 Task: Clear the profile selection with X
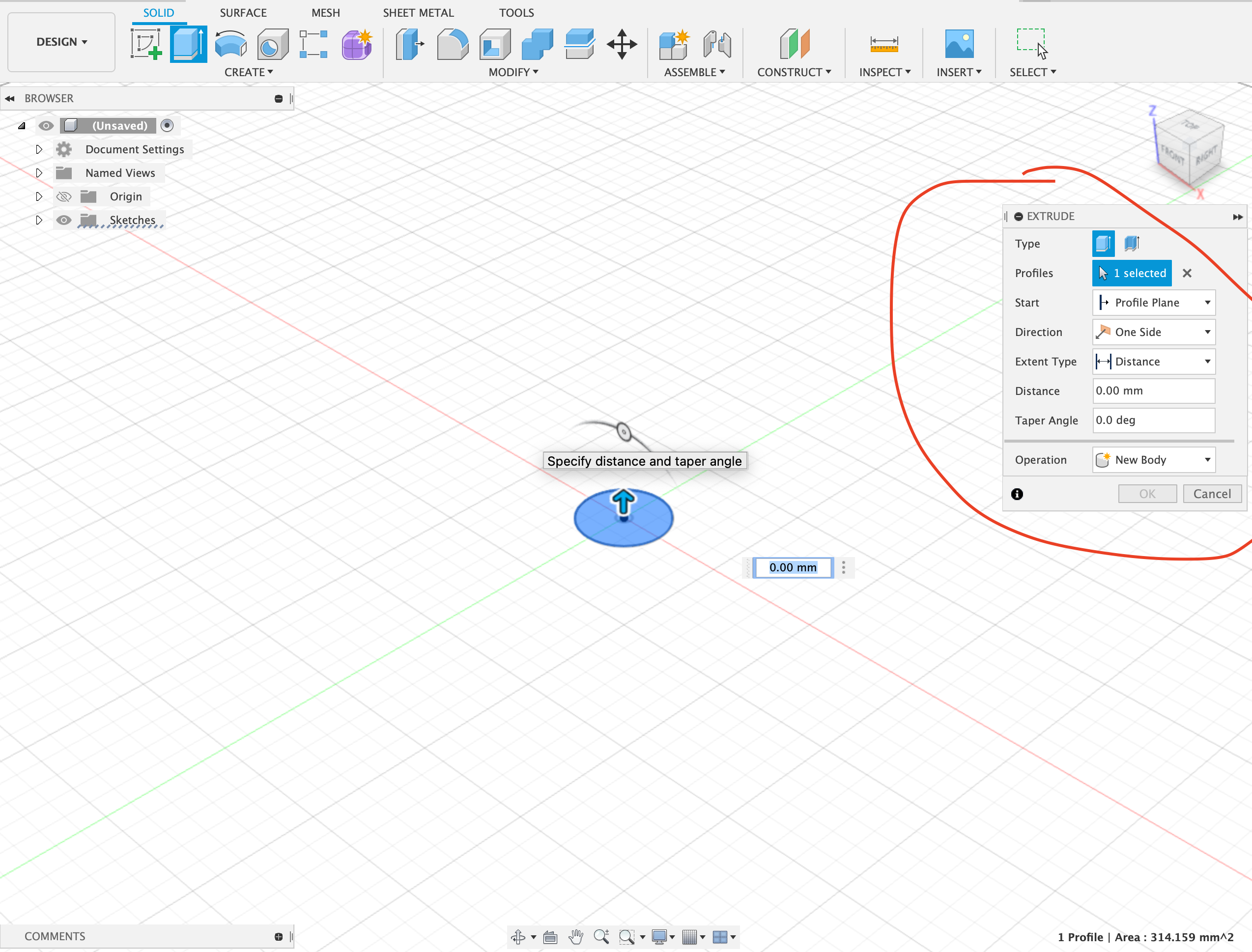coord(1187,273)
